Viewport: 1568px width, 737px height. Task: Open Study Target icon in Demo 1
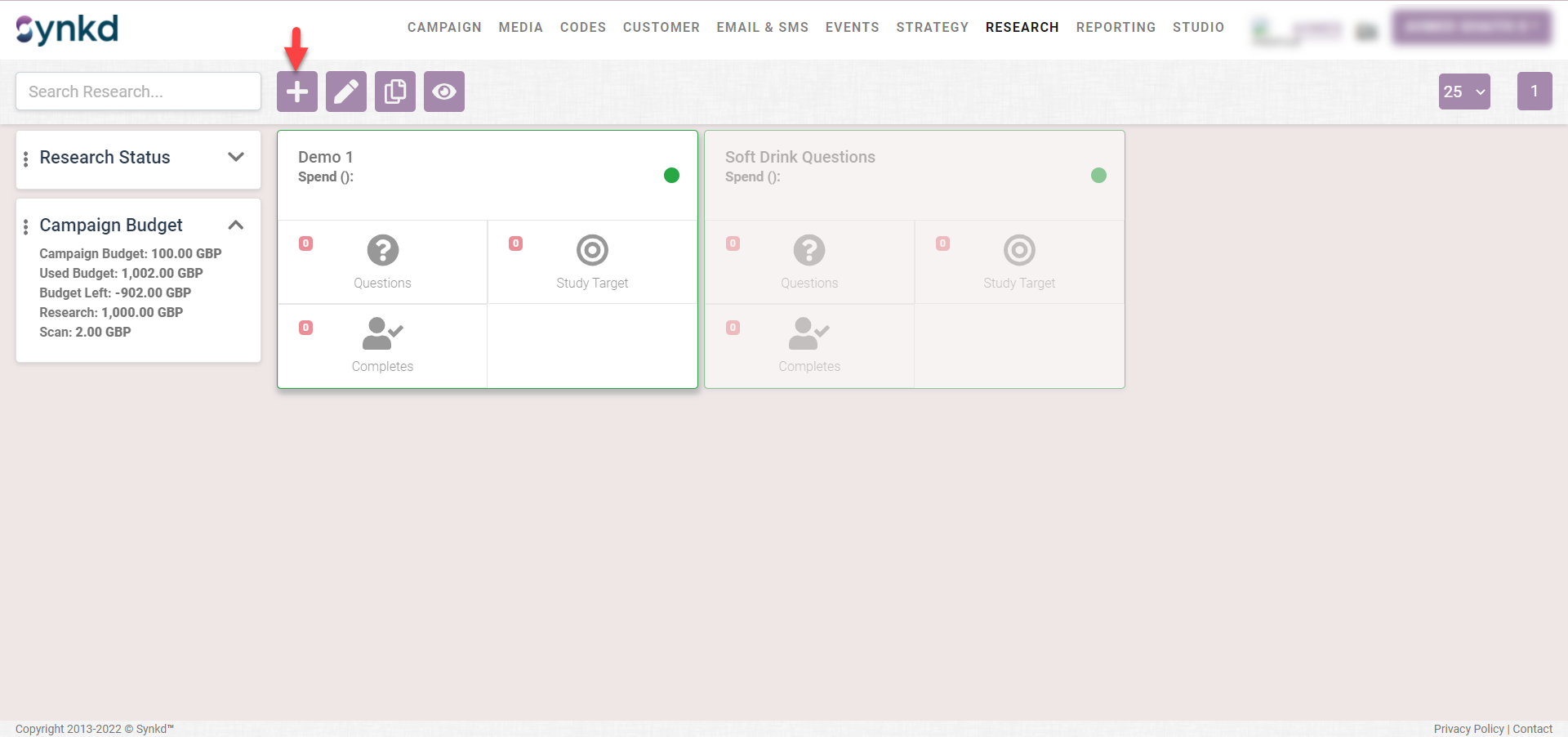click(x=592, y=251)
